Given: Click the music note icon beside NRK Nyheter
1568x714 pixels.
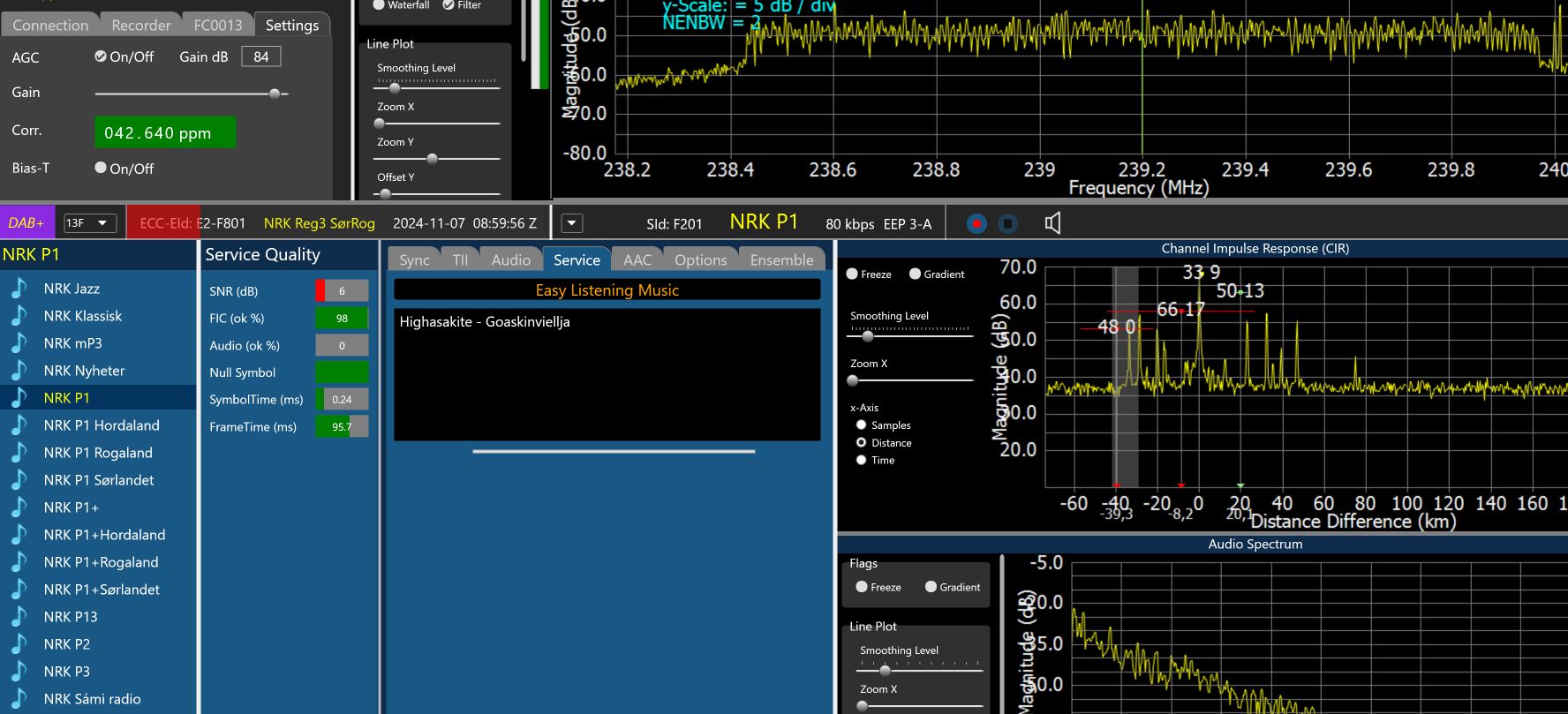Looking at the screenshot, I should (19, 371).
